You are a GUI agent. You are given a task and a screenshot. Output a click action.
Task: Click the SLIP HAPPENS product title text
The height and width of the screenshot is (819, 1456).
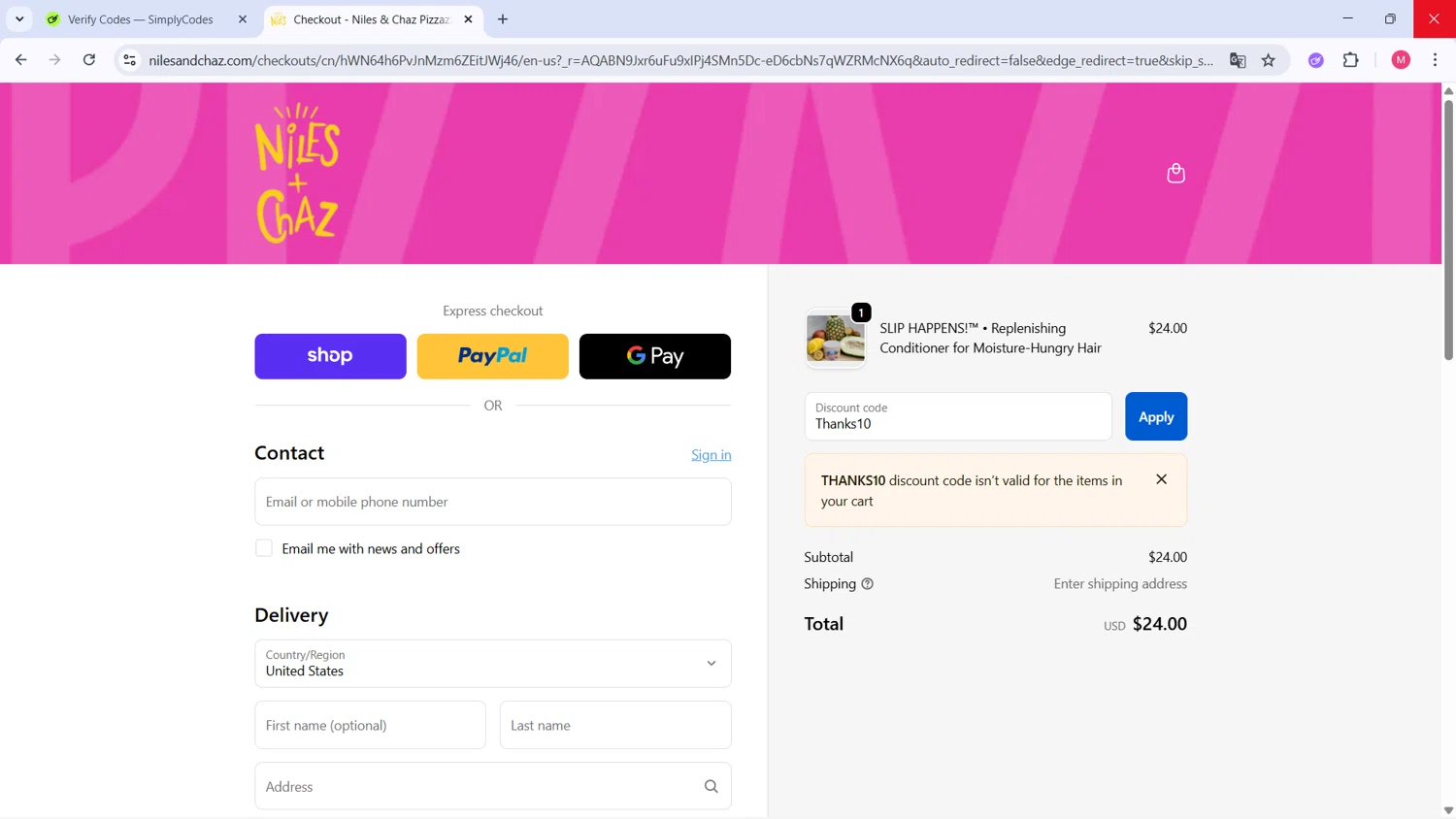point(990,339)
